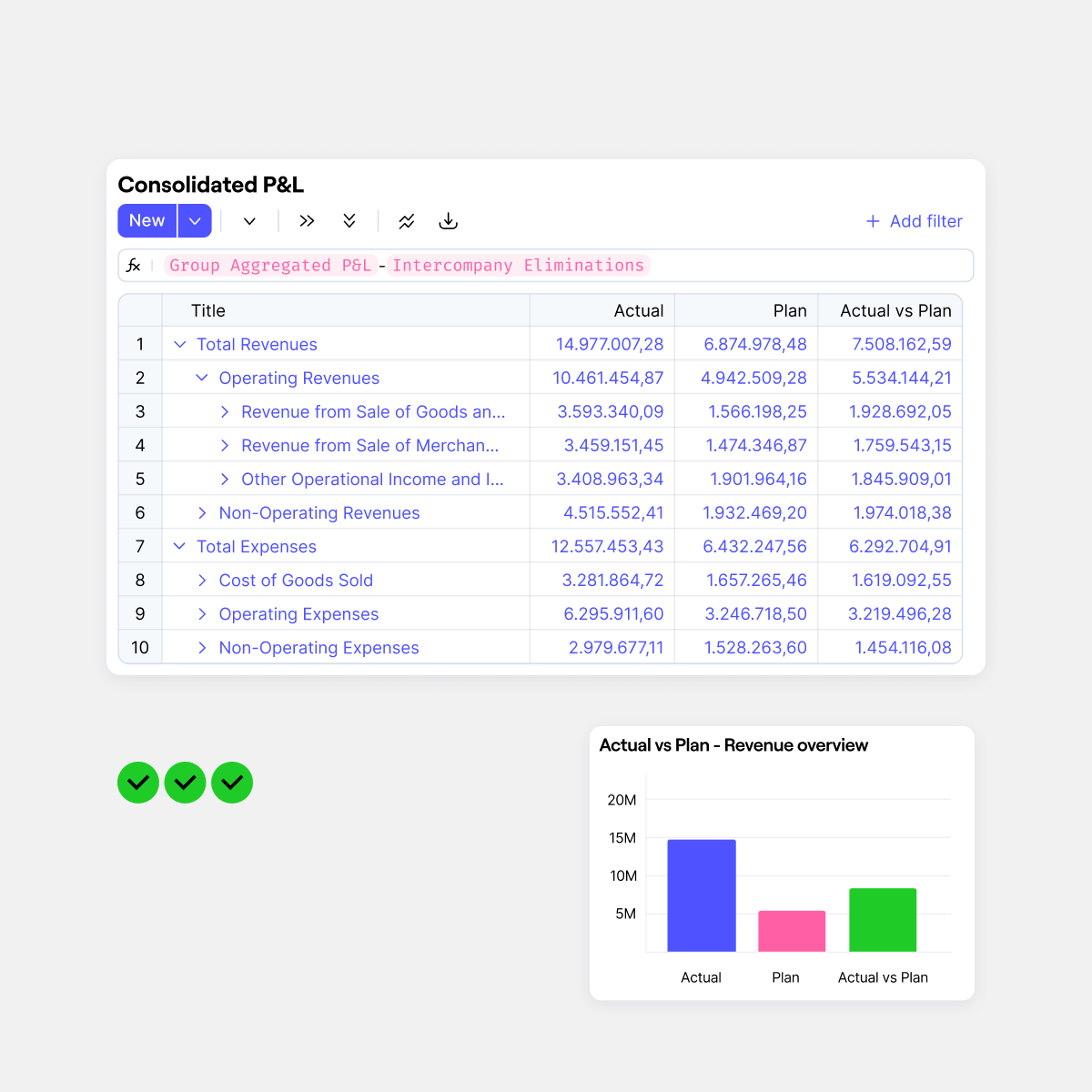1092x1092 pixels.
Task: Click the single down chevron toolbar icon
Action: (249, 221)
